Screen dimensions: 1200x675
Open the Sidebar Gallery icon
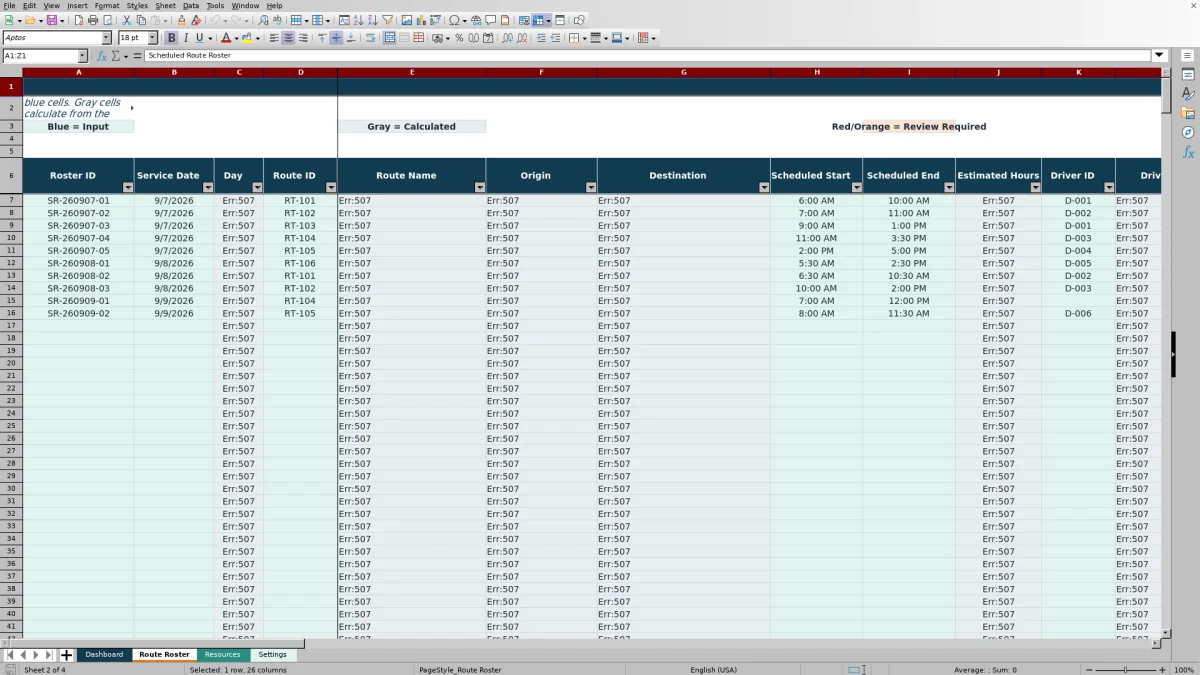[1188, 113]
